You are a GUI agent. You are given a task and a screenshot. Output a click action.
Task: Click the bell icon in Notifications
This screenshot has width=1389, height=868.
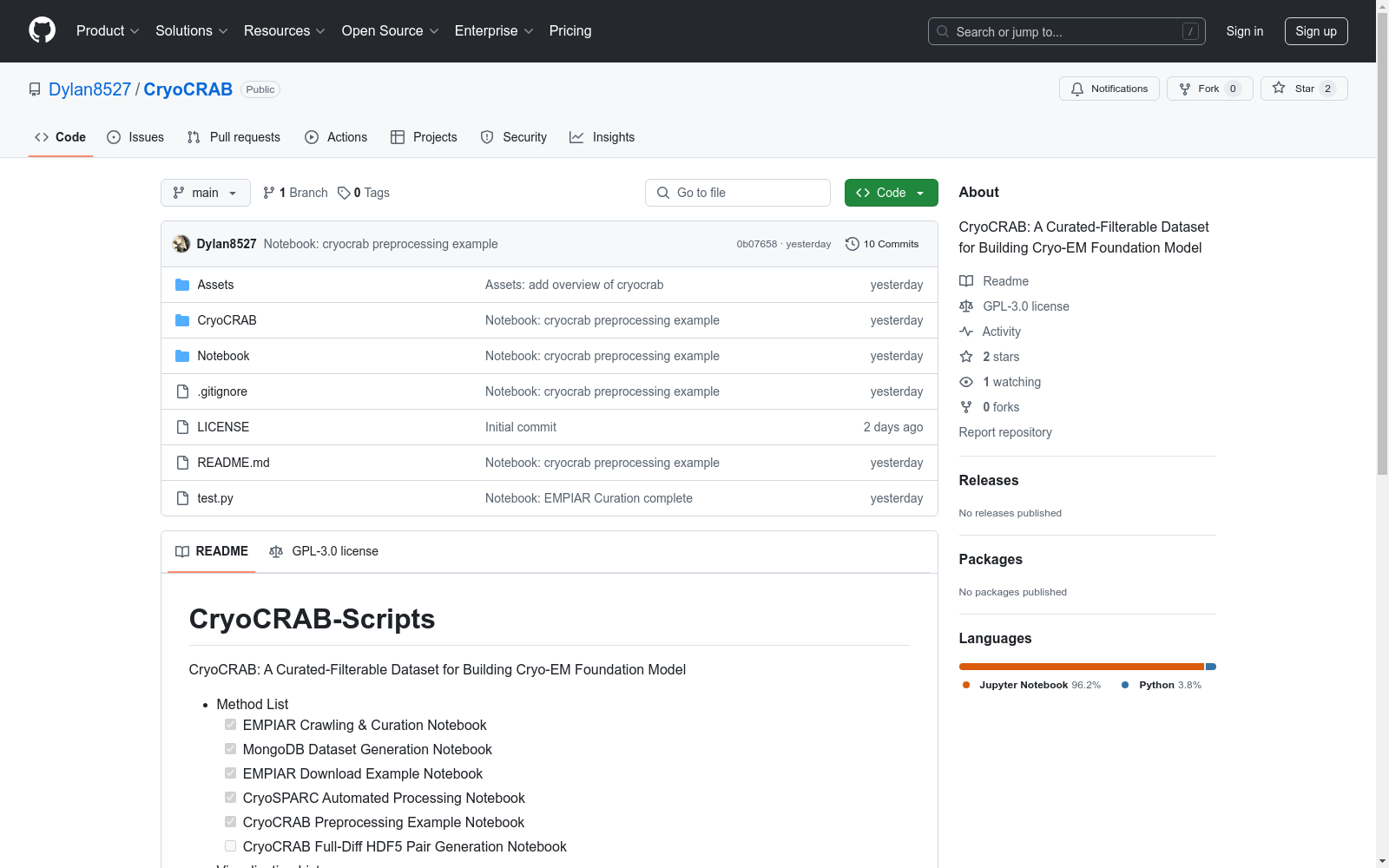point(1077,89)
